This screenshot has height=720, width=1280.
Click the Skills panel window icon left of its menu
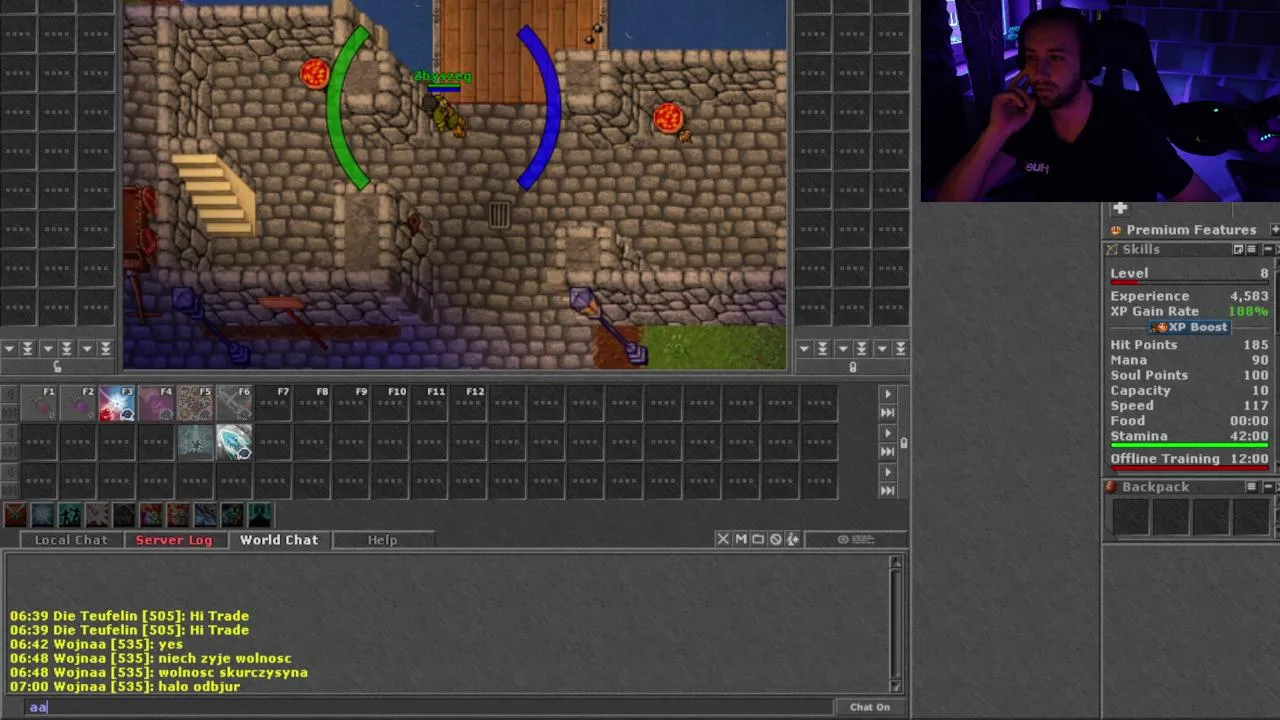point(1238,249)
